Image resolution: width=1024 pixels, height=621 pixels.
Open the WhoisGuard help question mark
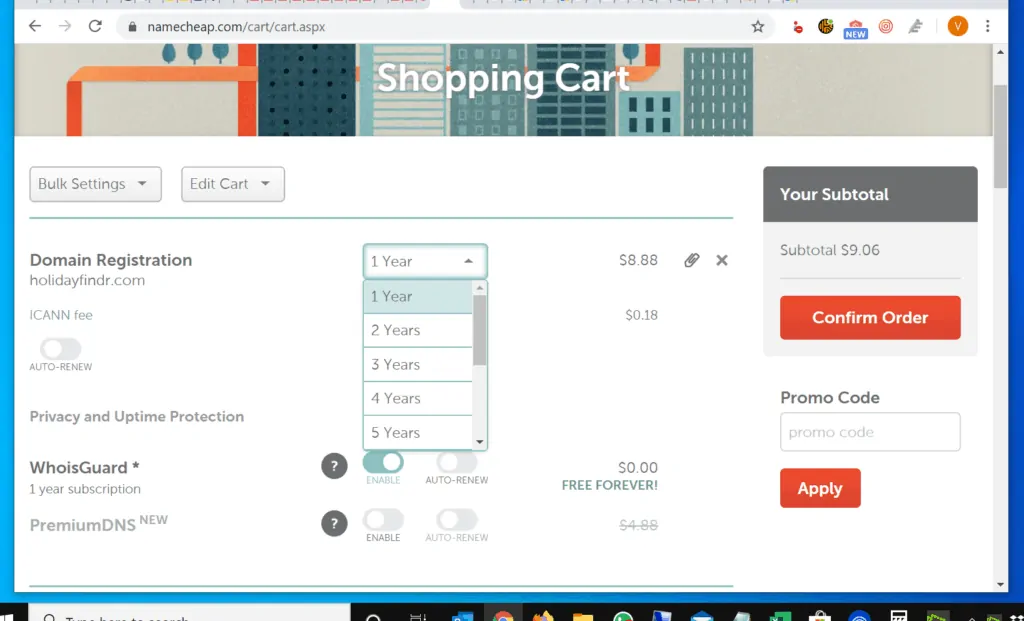[x=334, y=466]
